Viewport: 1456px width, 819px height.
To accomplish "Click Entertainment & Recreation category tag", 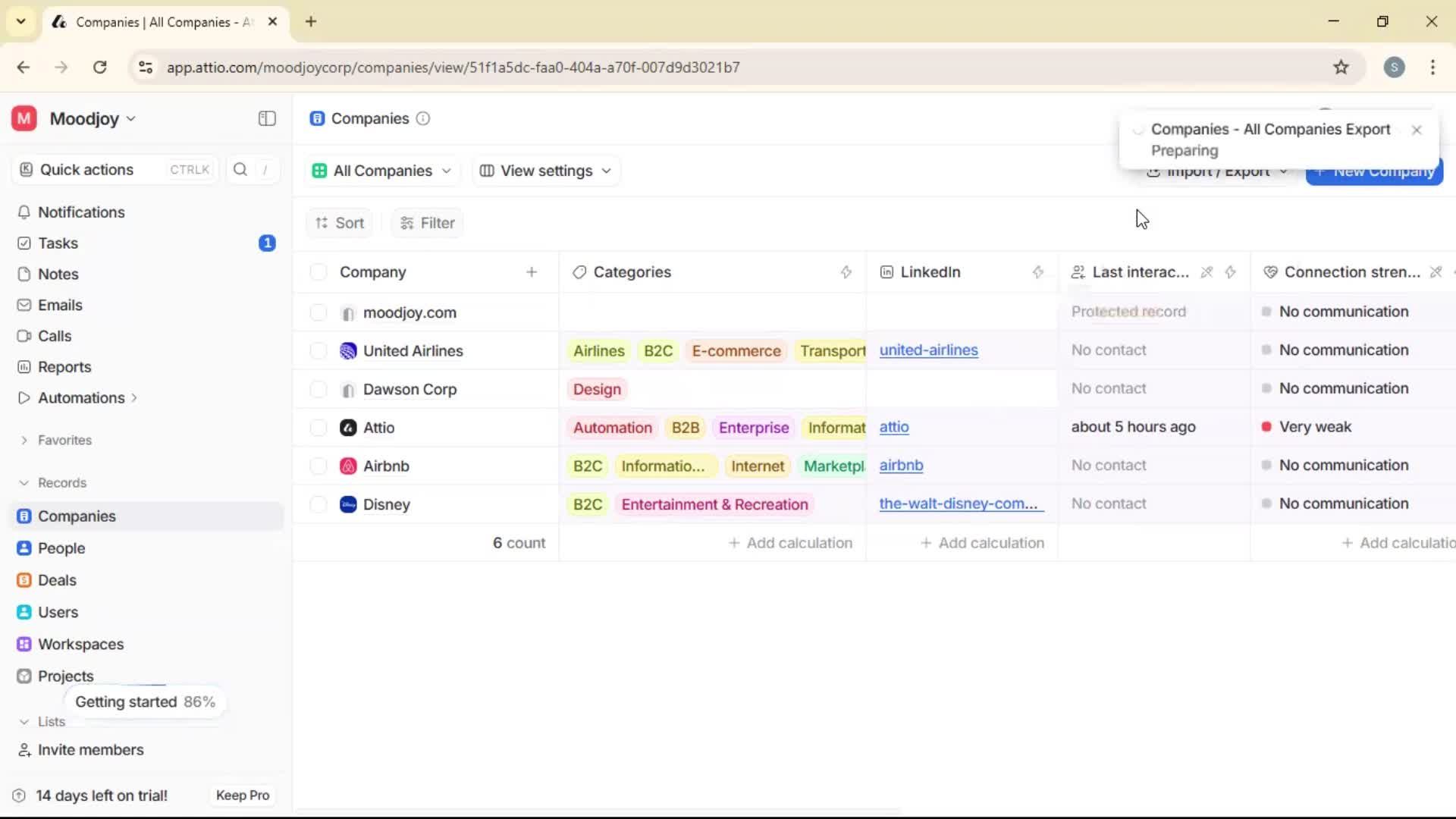I will 714,504.
